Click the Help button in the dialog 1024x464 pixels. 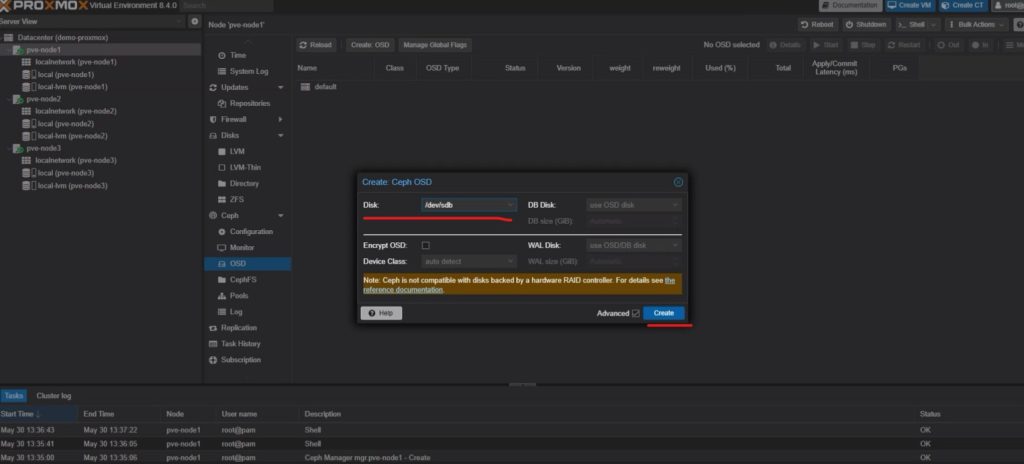(380, 313)
